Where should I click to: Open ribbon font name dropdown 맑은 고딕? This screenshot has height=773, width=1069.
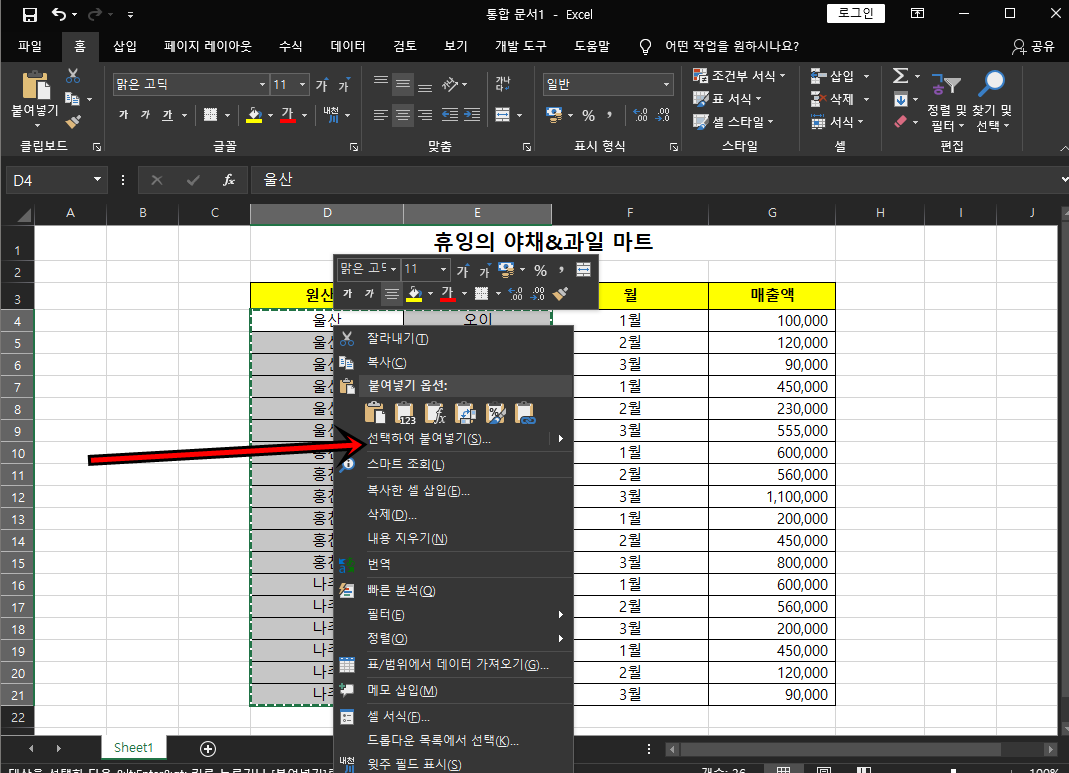click(262, 85)
